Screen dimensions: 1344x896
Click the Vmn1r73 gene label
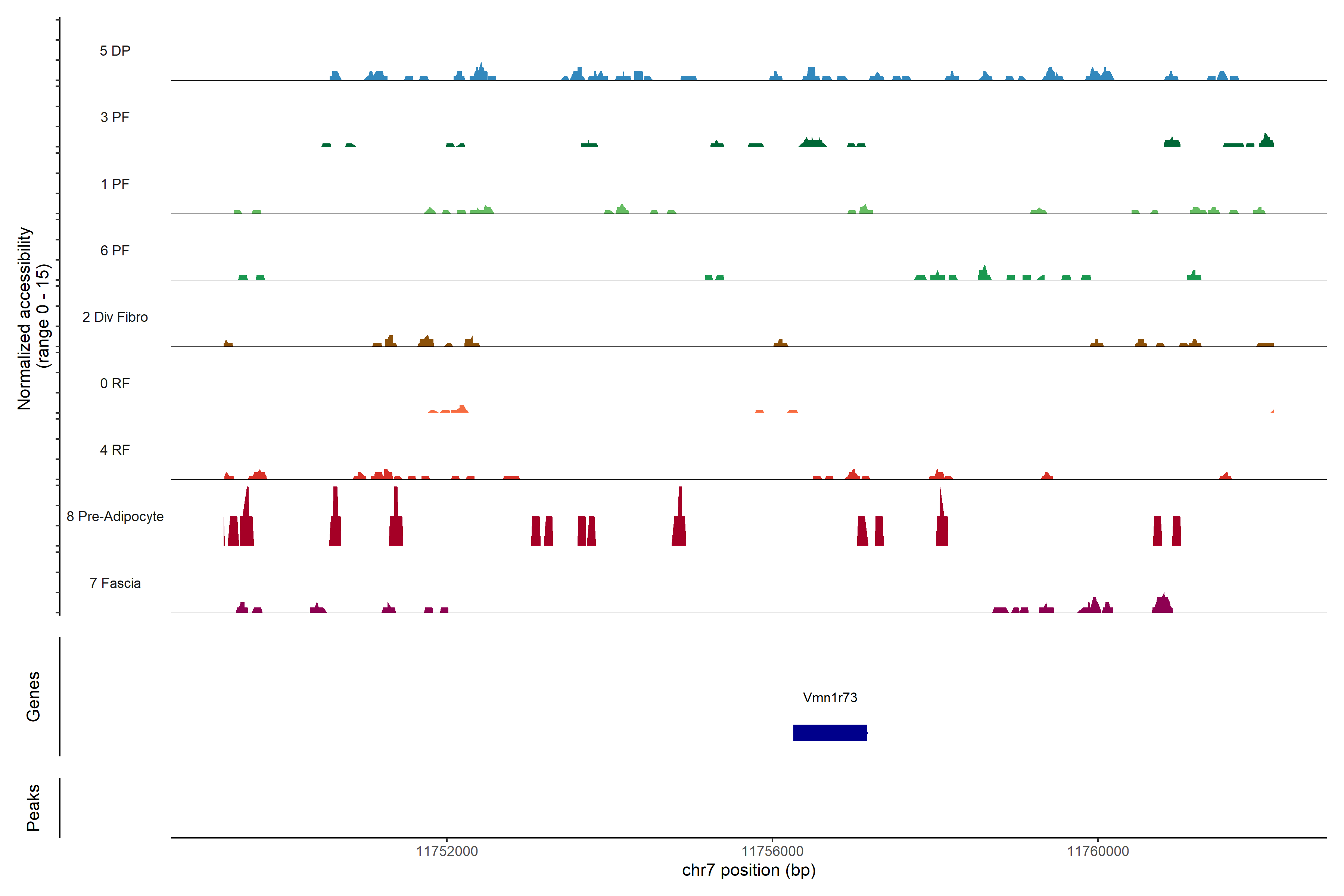(x=830, y=697)
